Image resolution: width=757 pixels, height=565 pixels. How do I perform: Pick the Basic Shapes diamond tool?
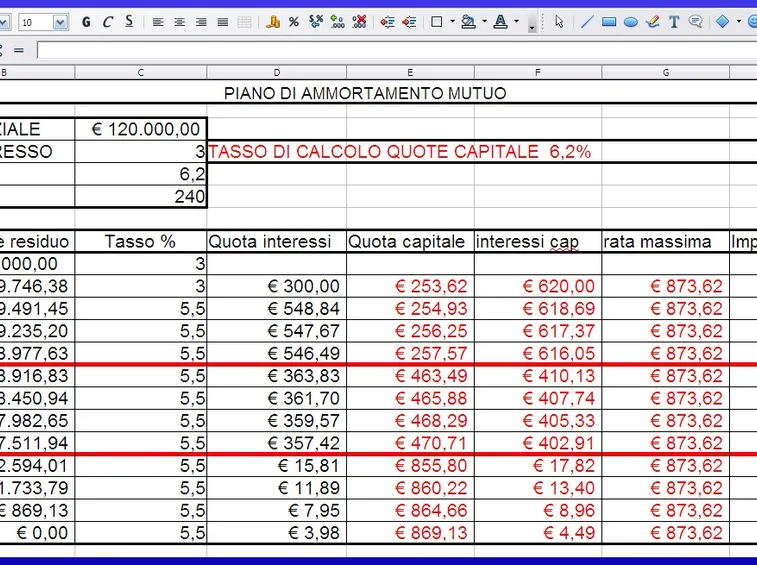722,22
